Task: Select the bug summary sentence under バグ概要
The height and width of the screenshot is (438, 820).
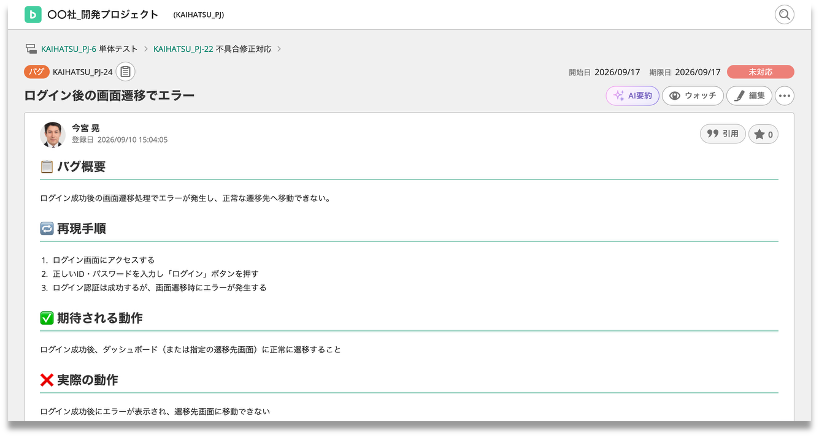Action: pyautogui.click(x=185, y=199)
